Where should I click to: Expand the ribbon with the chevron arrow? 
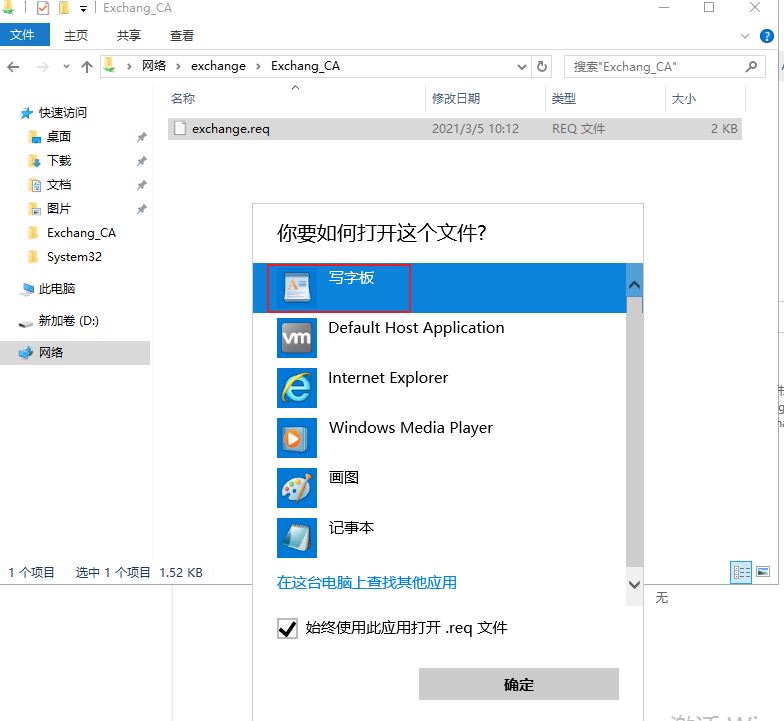coord(744,35)
